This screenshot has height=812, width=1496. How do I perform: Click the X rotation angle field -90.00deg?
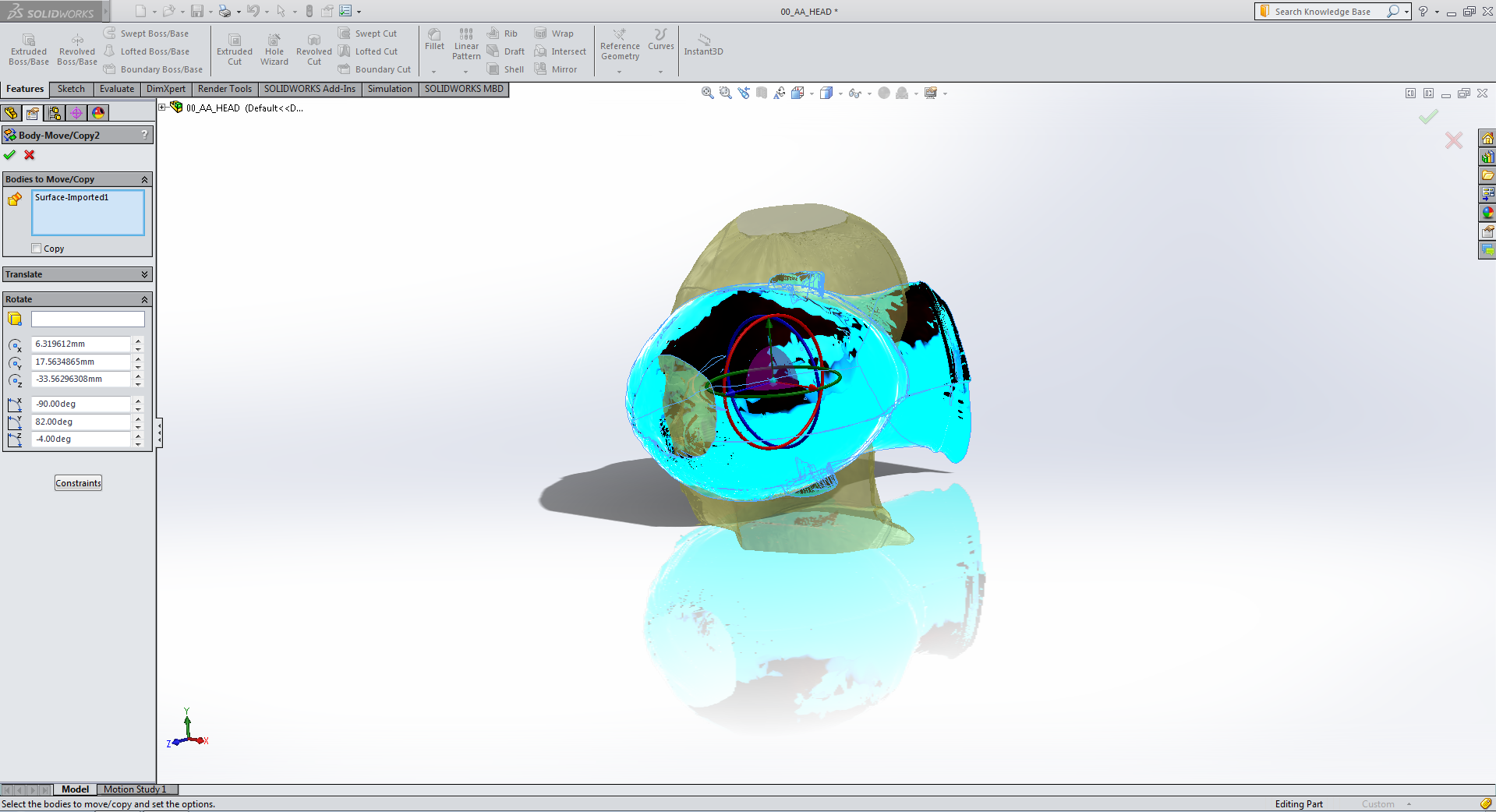81,404
